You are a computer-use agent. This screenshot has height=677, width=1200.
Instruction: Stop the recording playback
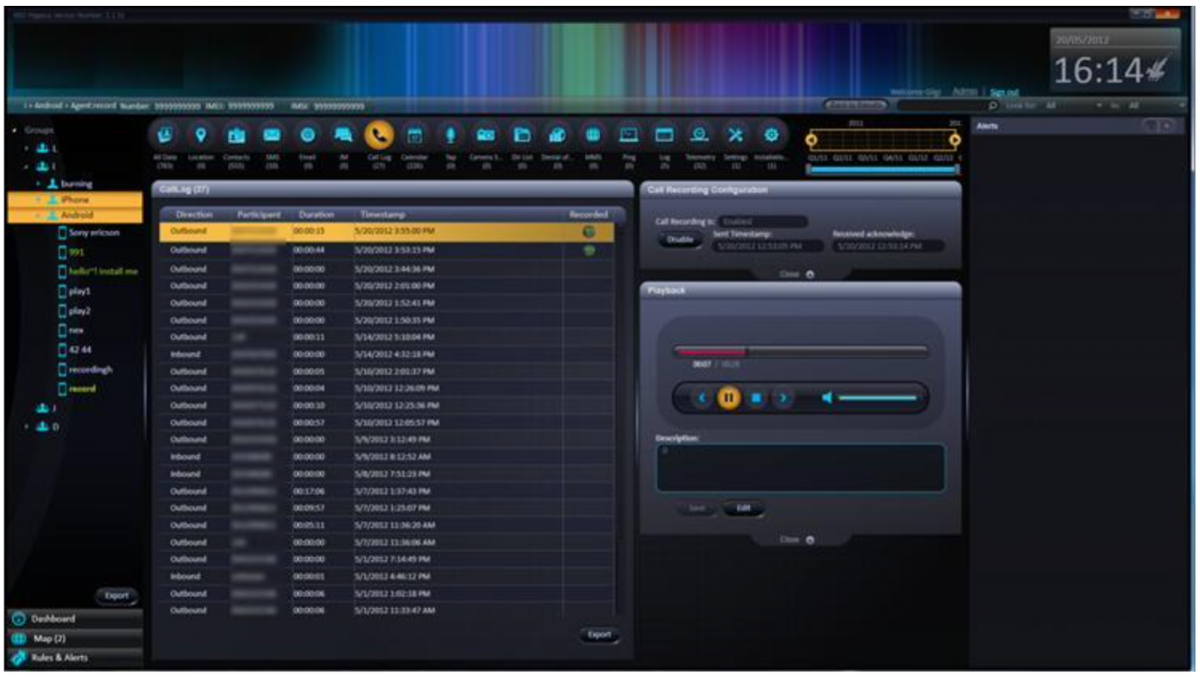coord(756,398)
